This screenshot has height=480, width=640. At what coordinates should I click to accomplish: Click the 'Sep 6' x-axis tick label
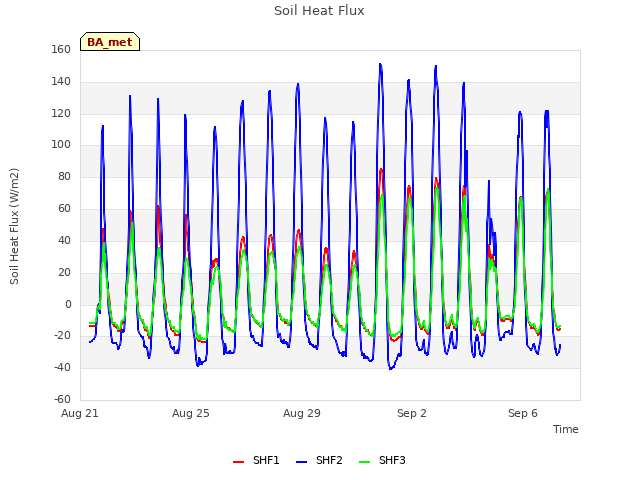tap(523, 413)
